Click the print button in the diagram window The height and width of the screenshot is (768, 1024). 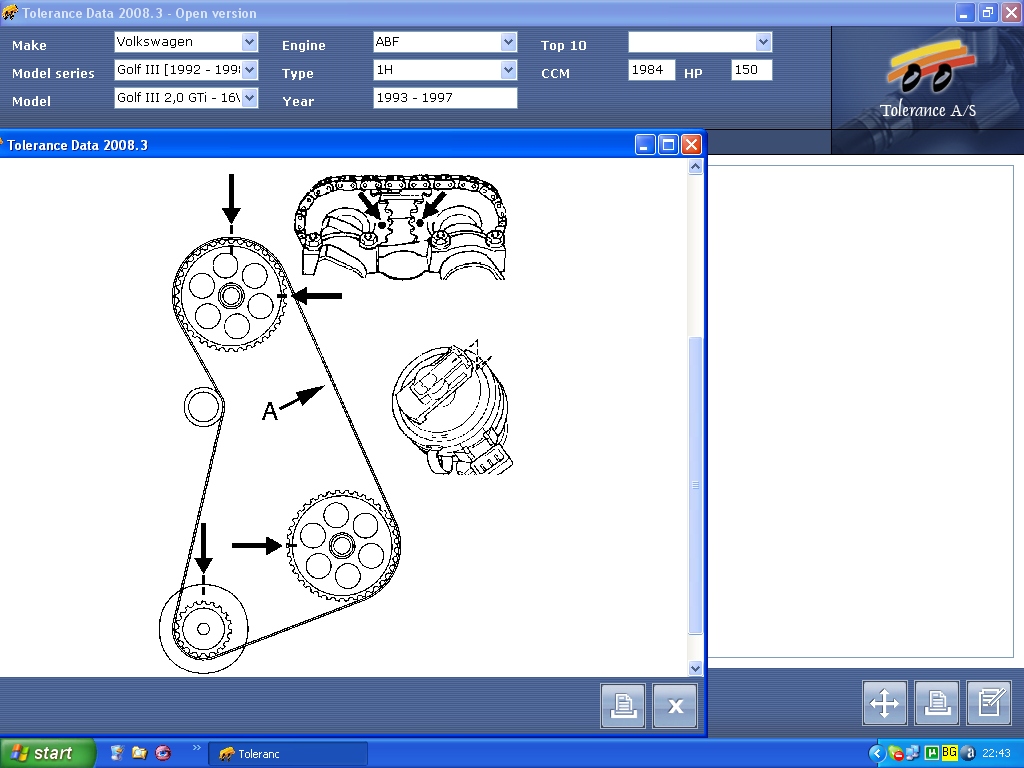(623, 706)
